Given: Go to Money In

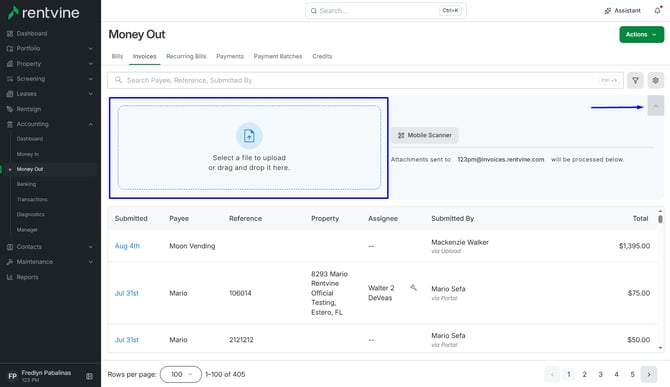Looking at the screenshot, I should pos(27,154).
